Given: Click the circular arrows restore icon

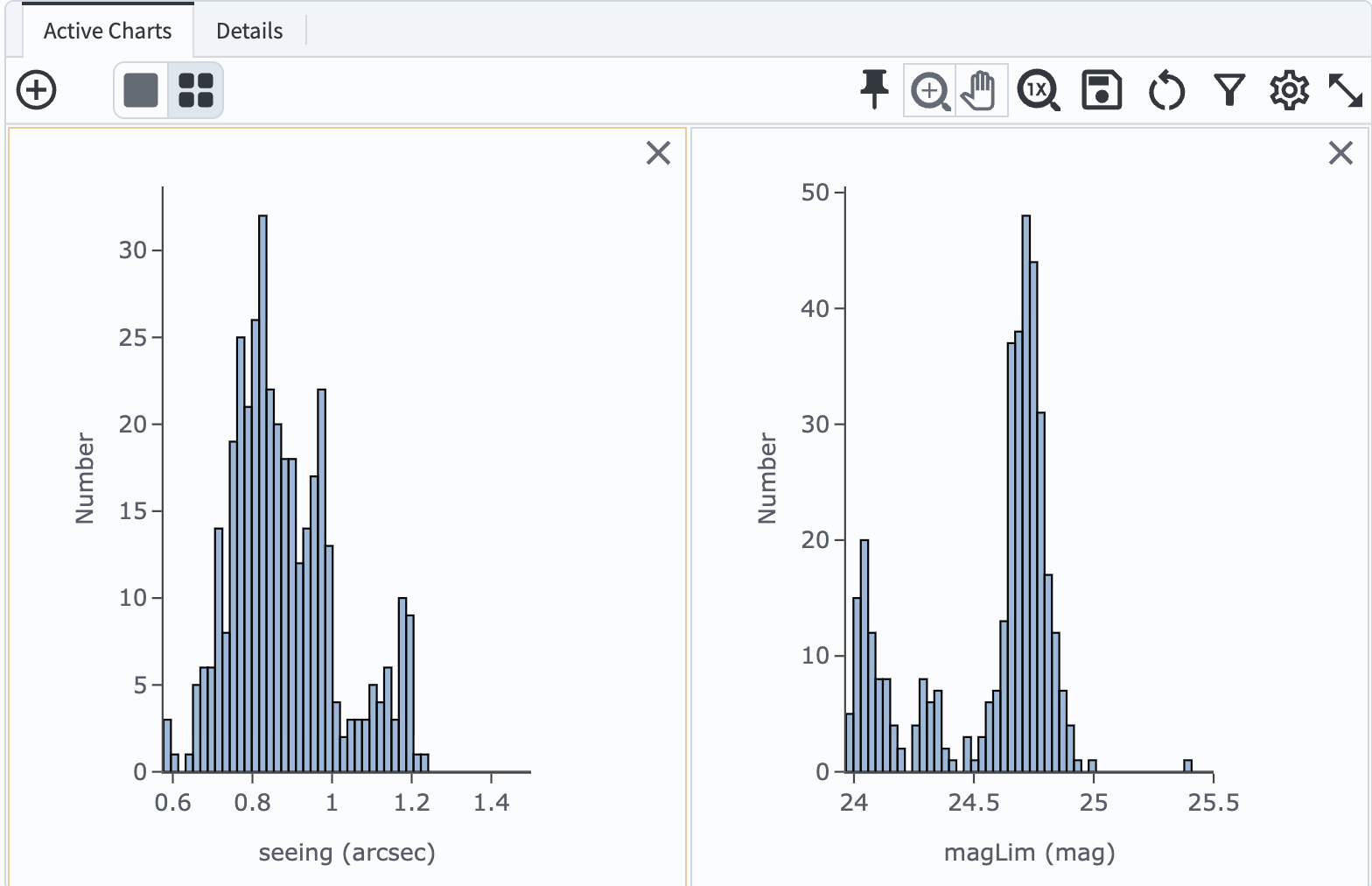Looking at the screenshot, I should (x=1166, y=90).
